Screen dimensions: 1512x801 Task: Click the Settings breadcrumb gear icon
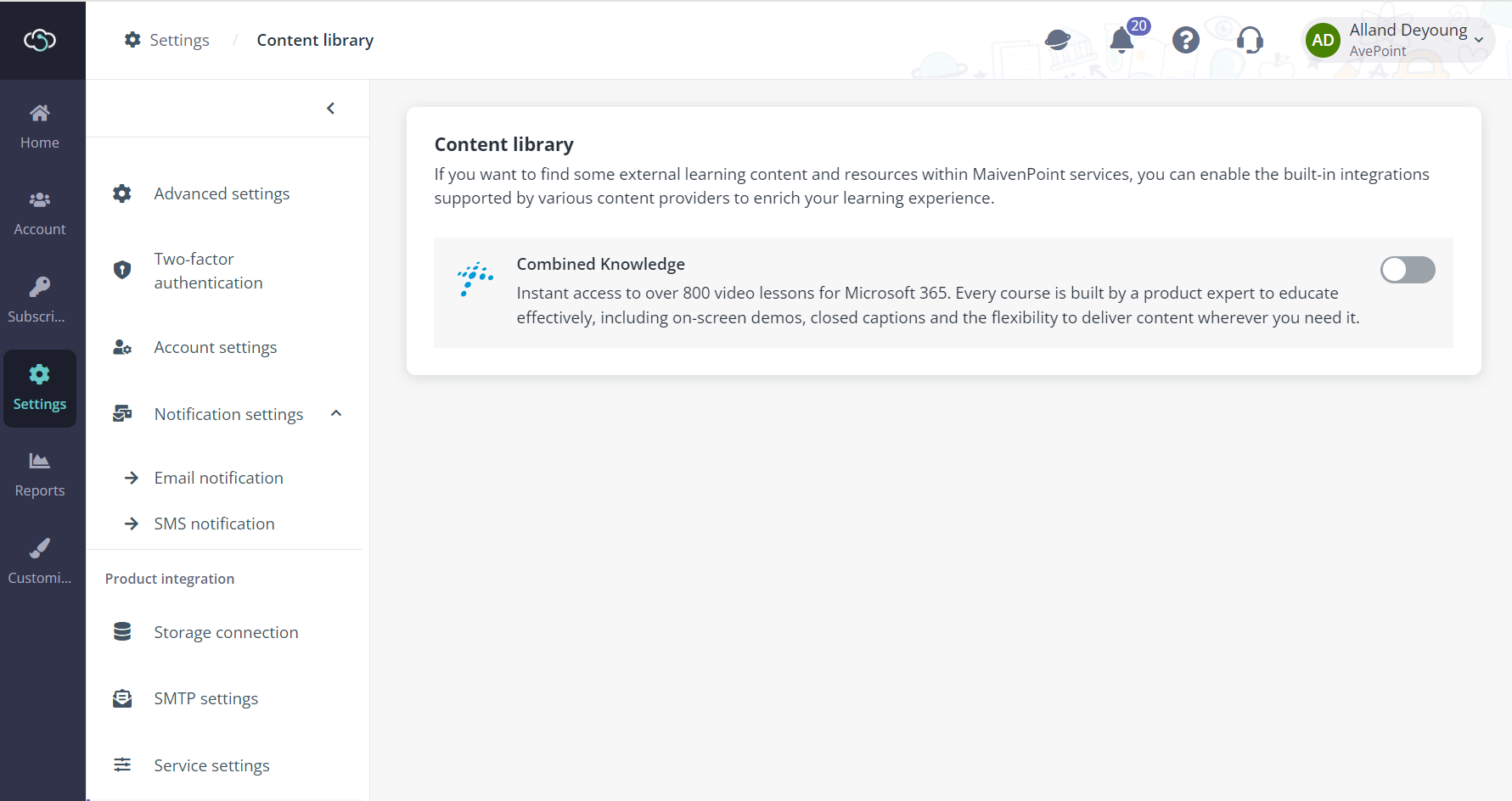click(132, 40)
